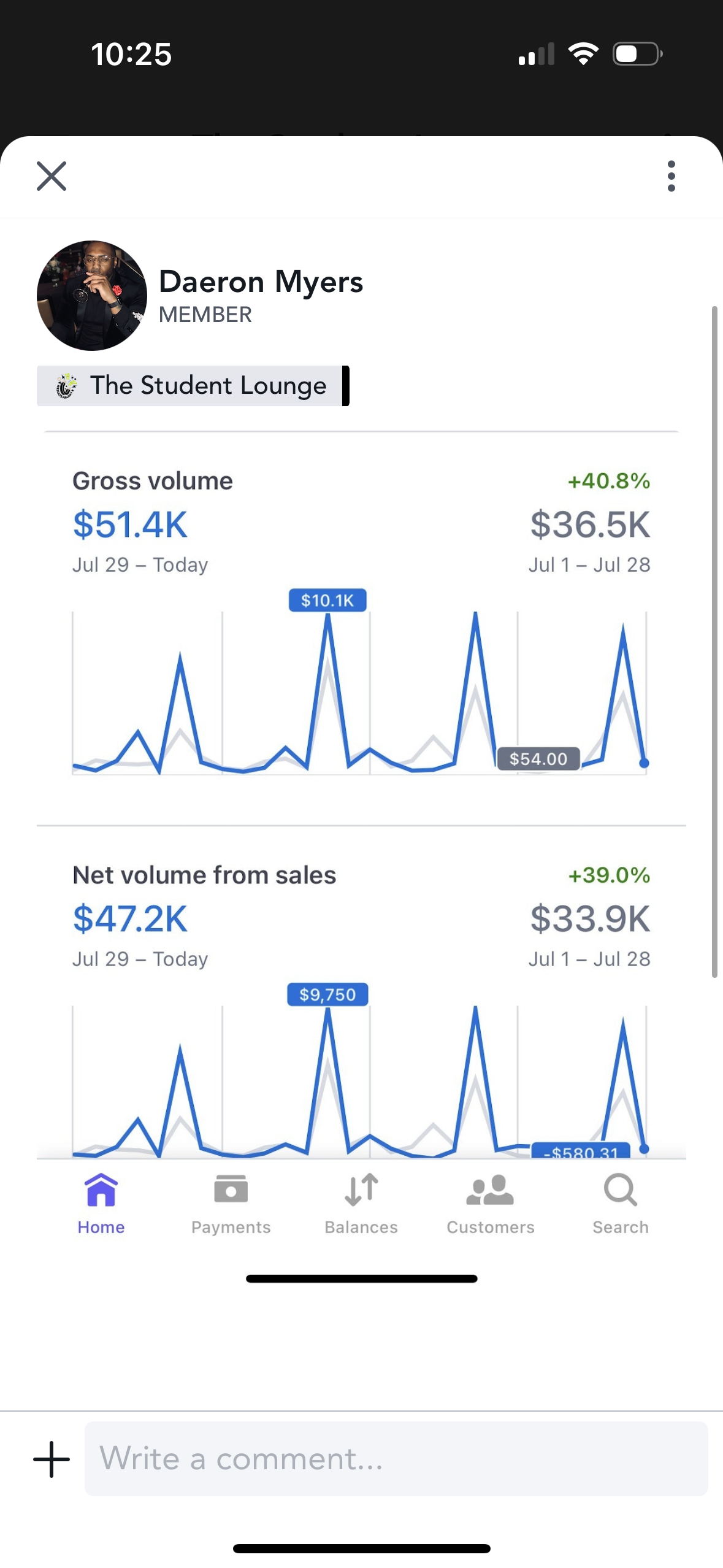The width and height of the screenshot is (723, 1568).
Task: Tap the Customers people icon
Action: click(x=490, y=1190)
